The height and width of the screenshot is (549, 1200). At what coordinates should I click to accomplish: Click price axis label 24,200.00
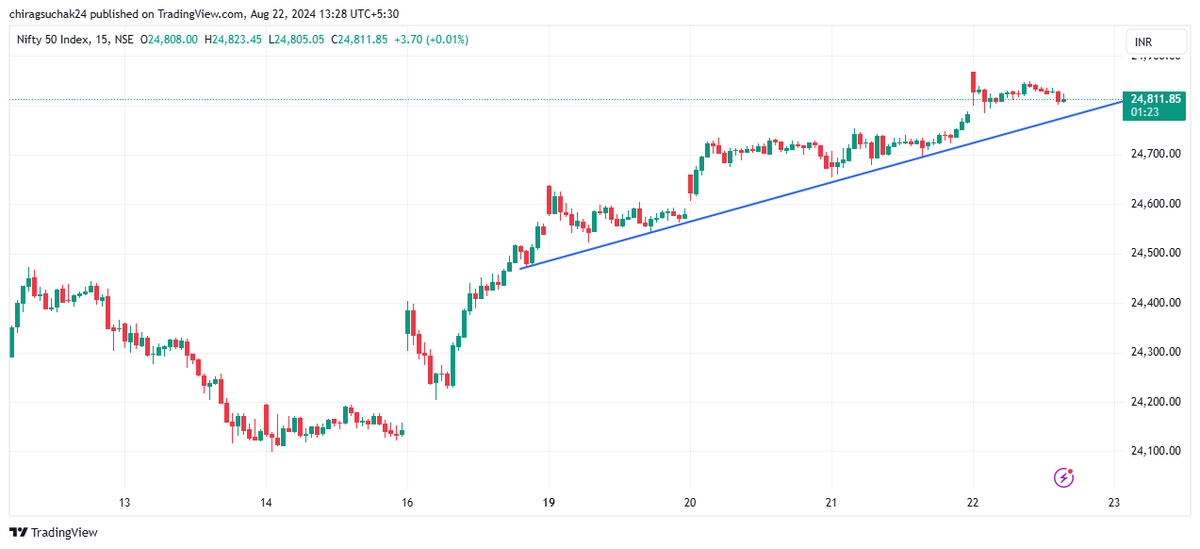[x=1155, y=402]
